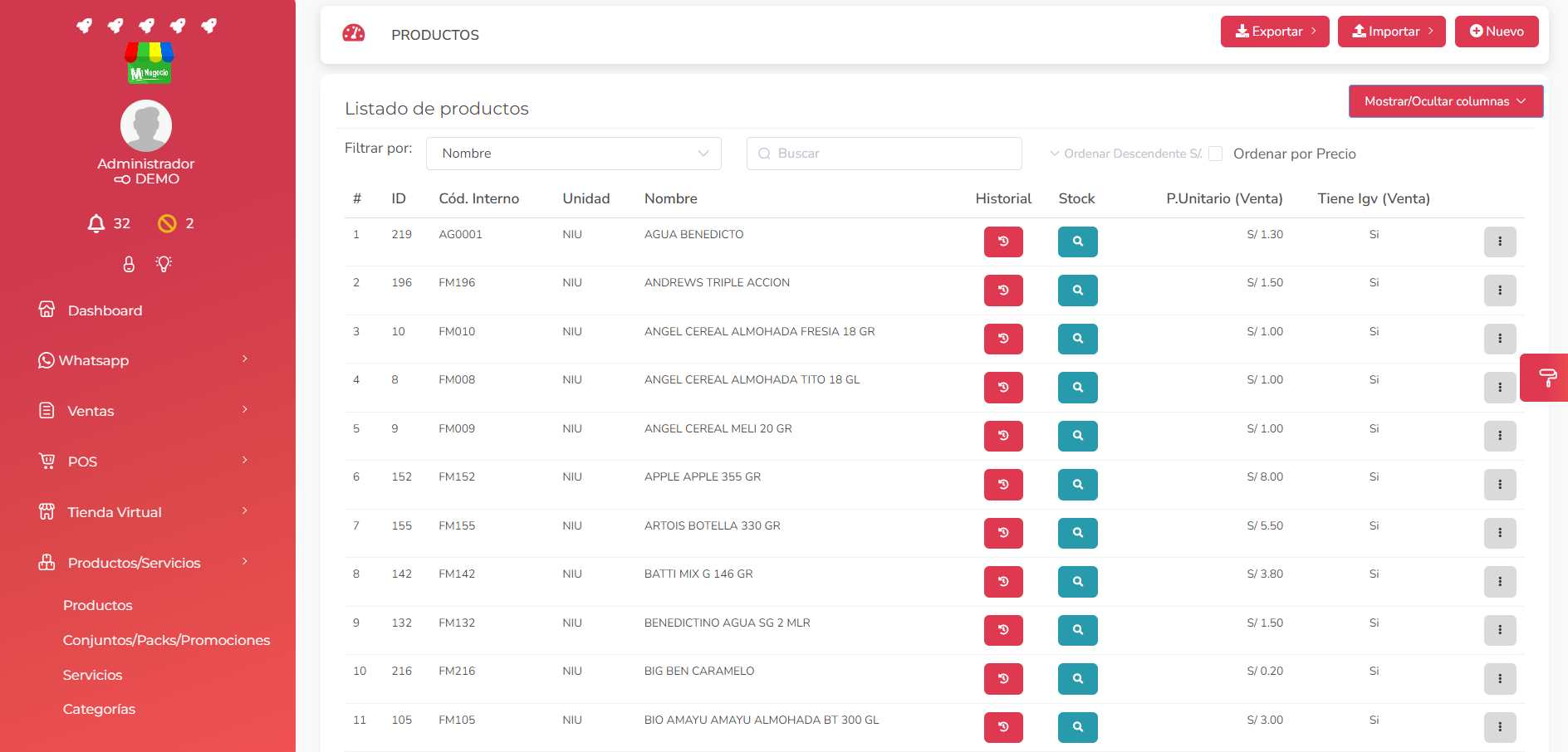Click the dashboard gauge icon in header

point(354,33)
